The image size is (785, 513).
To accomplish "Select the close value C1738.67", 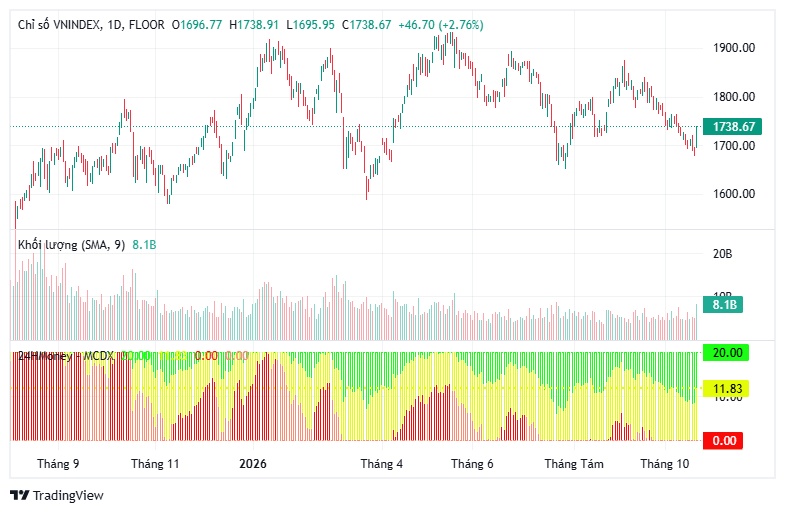I will pos(366,25).
